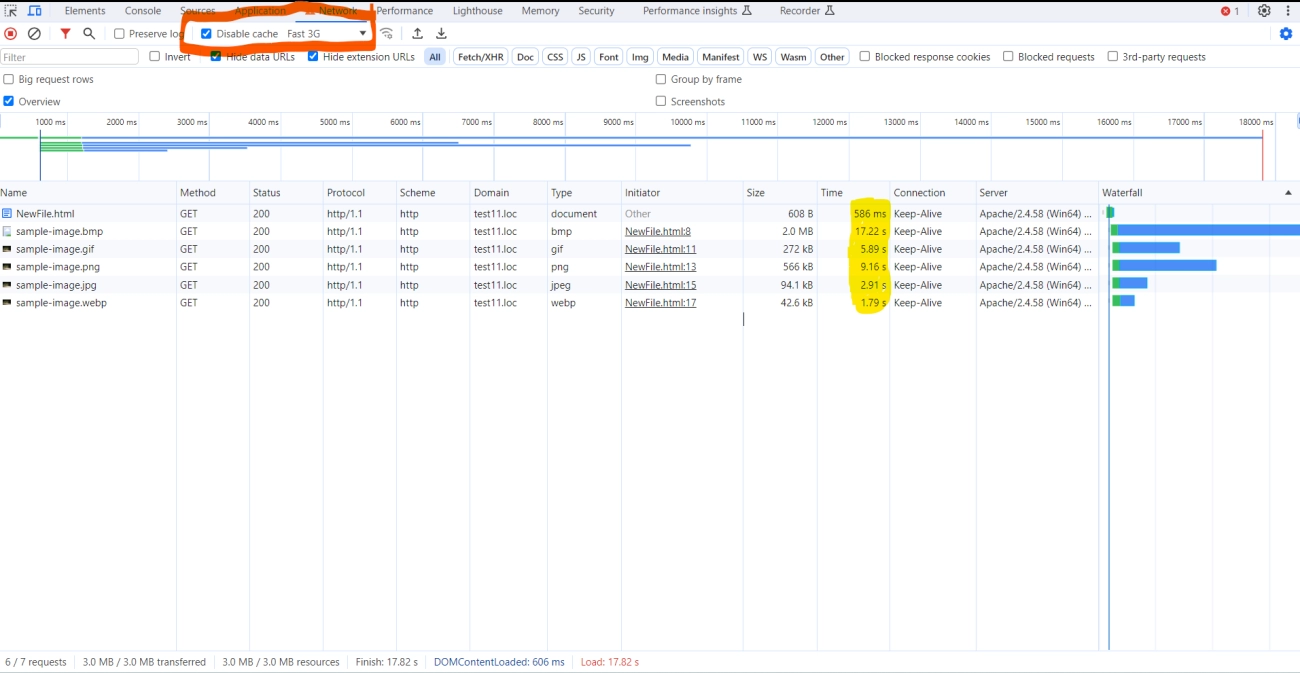Open the customize DevTools menu
1300x673 pixels.
pyautogui.click(x=1288, y=11)
